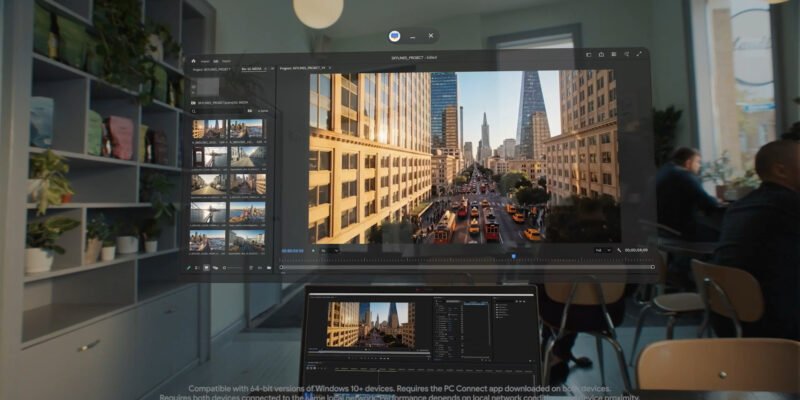Open the playback resolution Full dropdown
This screenshot has height=400, width=800.
point(604,250)
